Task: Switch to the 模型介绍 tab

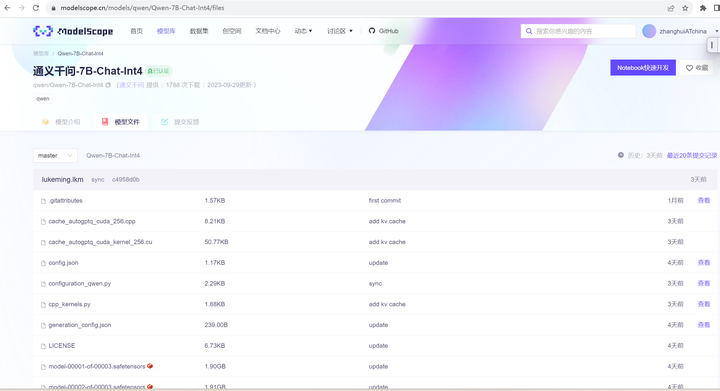Action: 62,122
